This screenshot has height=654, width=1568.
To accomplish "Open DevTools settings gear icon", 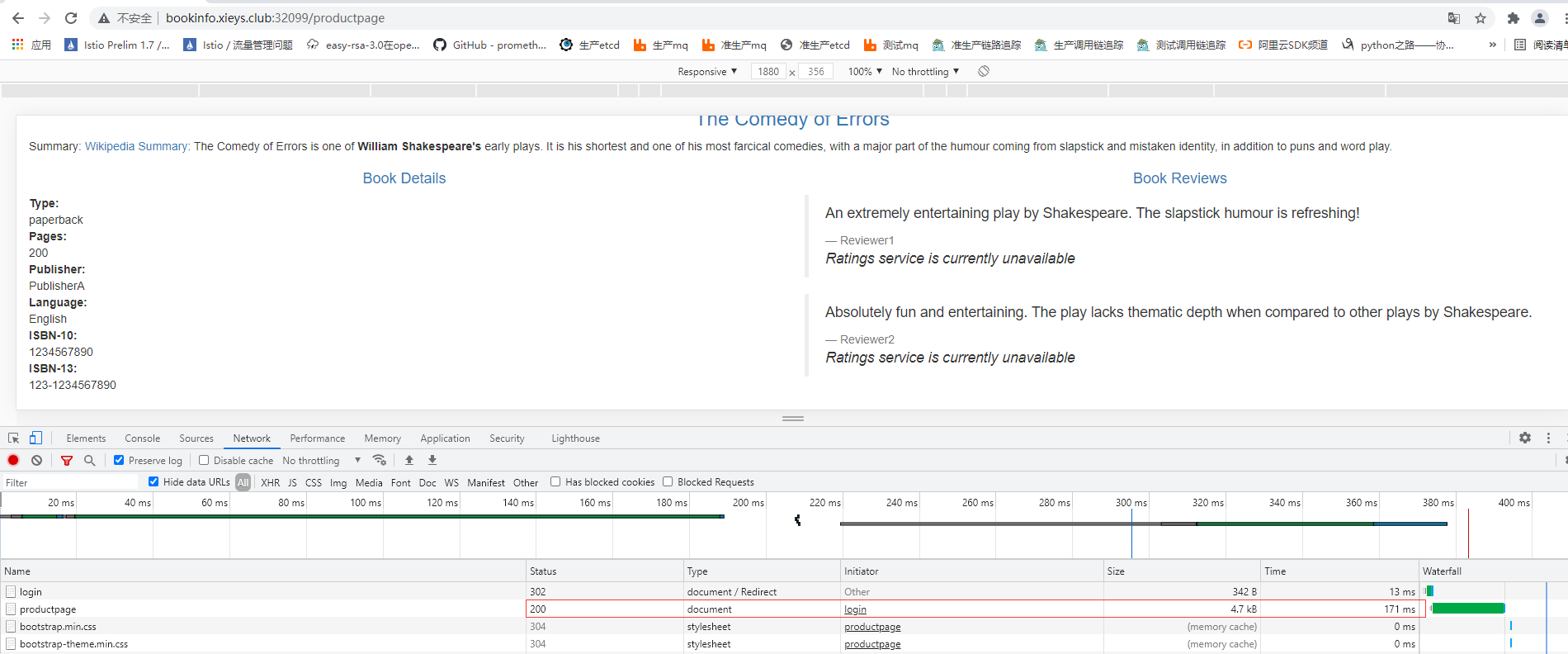I will click(1524, 438).
